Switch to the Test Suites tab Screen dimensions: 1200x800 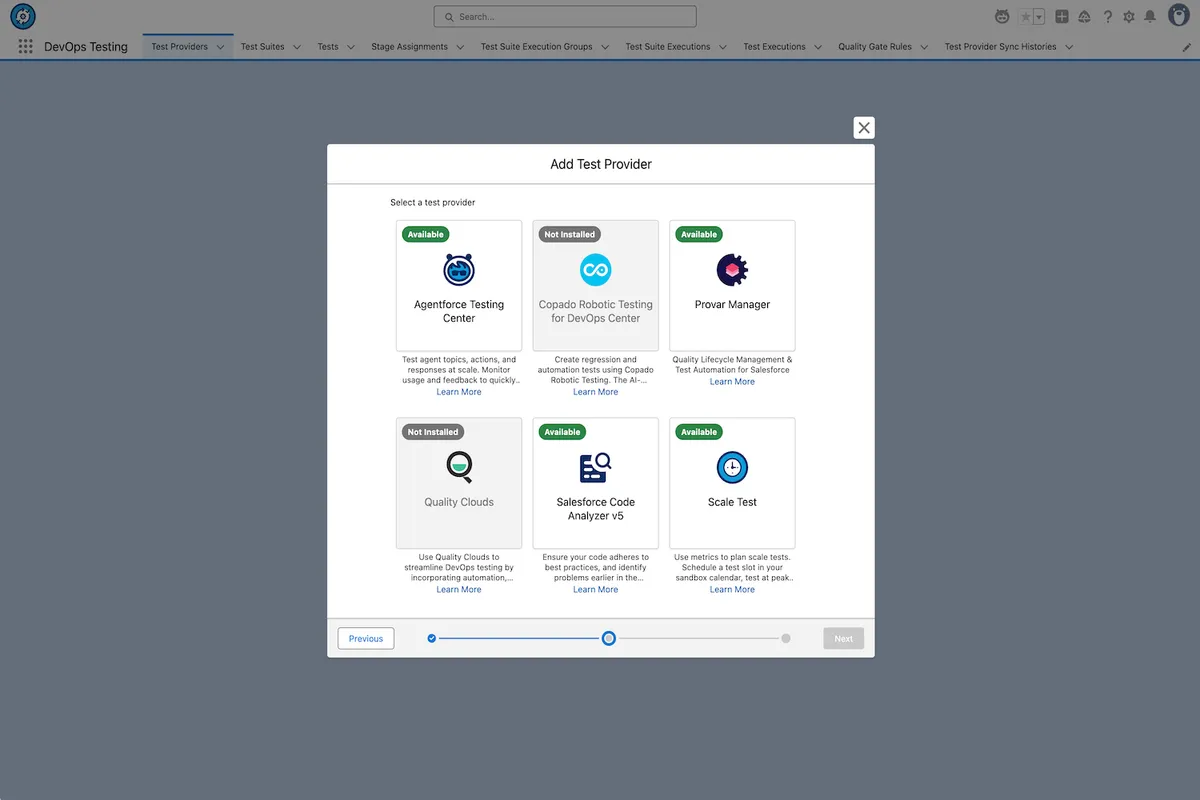(263, 47)
